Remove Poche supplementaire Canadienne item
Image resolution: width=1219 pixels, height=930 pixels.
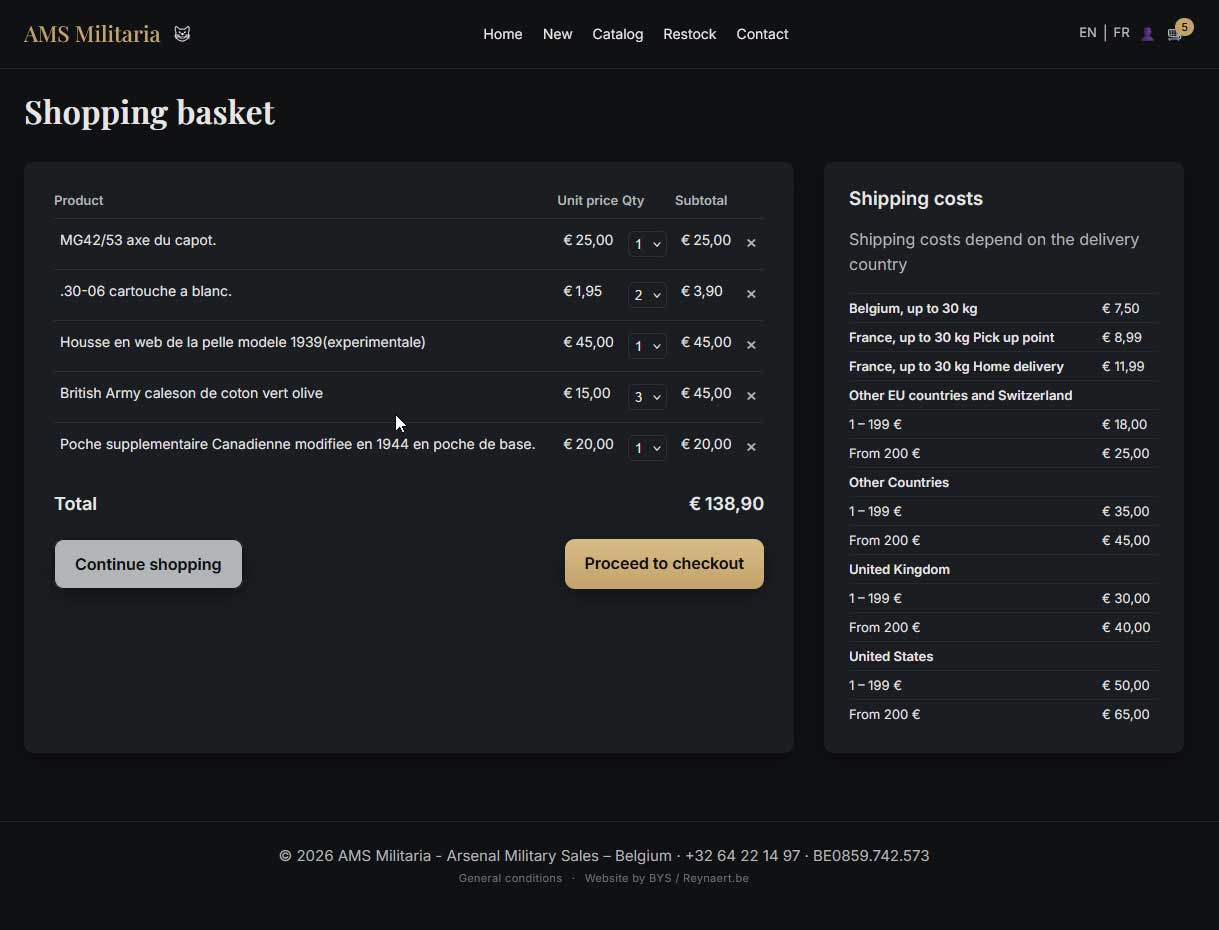click(751, 447)
